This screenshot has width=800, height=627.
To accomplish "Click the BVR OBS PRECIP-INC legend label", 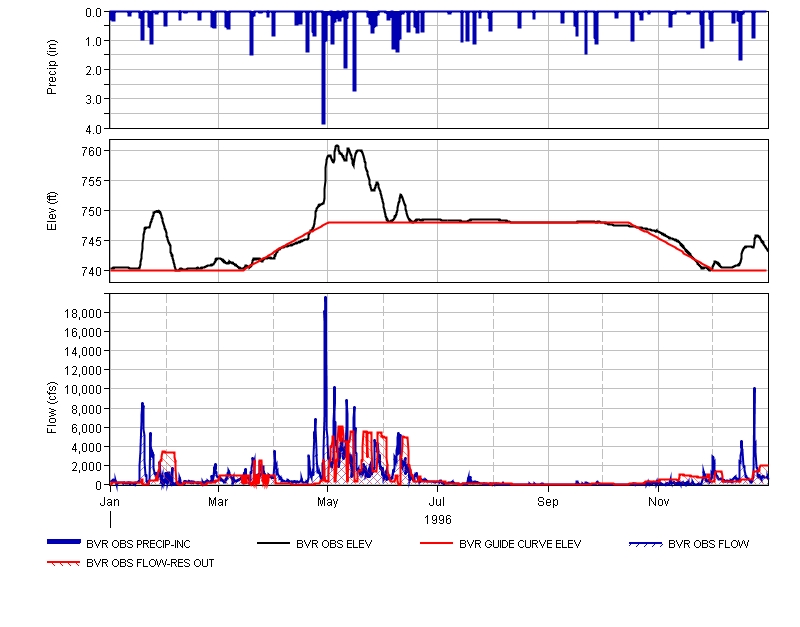I will pyautogui.click(x=138, y=544).
